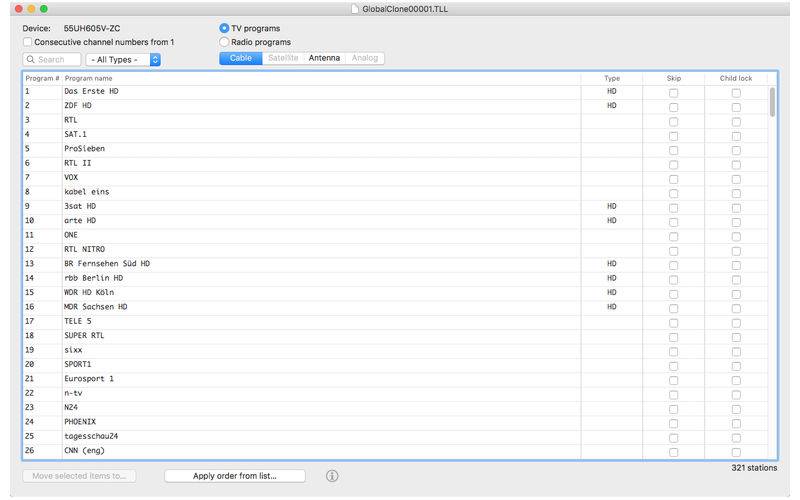Select the VOX channel row

(x=395, y=178)
